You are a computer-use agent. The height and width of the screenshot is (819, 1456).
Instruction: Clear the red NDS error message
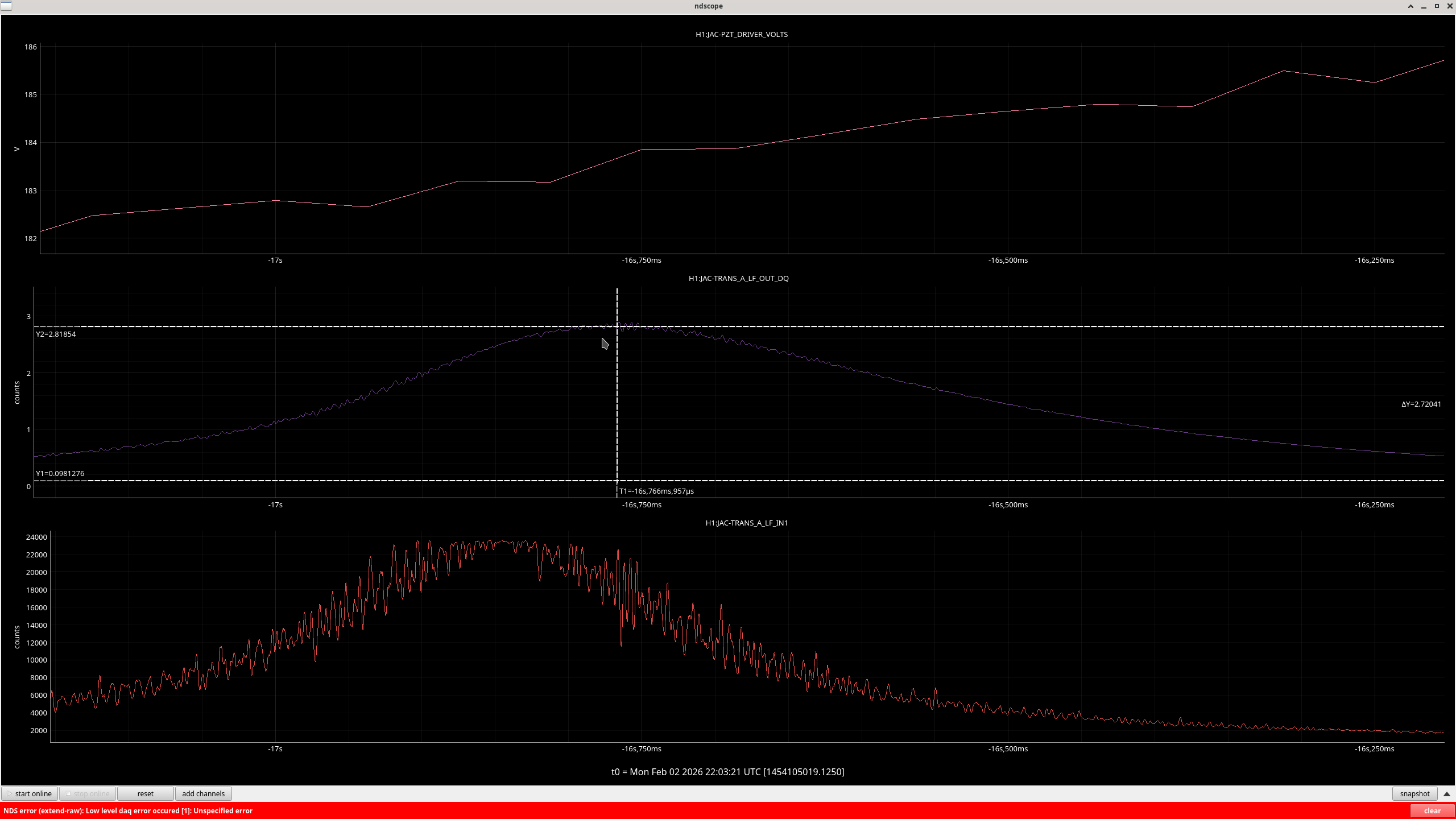(1432, 810)
